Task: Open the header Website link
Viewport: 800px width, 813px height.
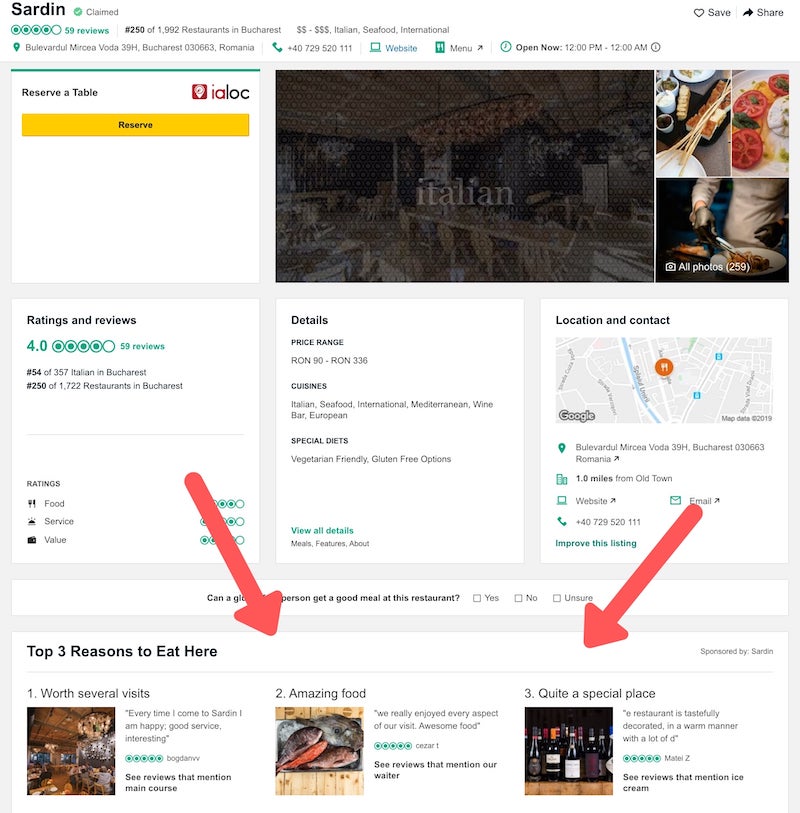Action: (401, 48)
